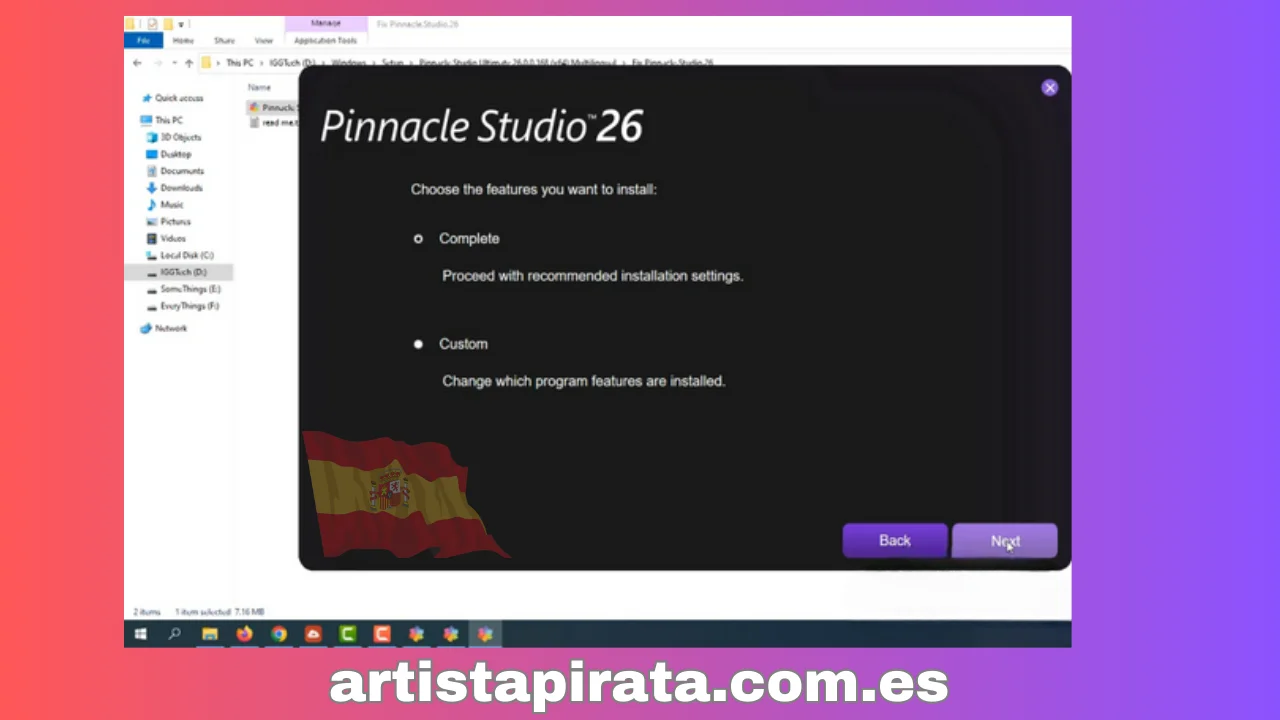Open Desktop folder in sidebar
The width and height of the screenshot is (1280, 720).
(175, 154)
